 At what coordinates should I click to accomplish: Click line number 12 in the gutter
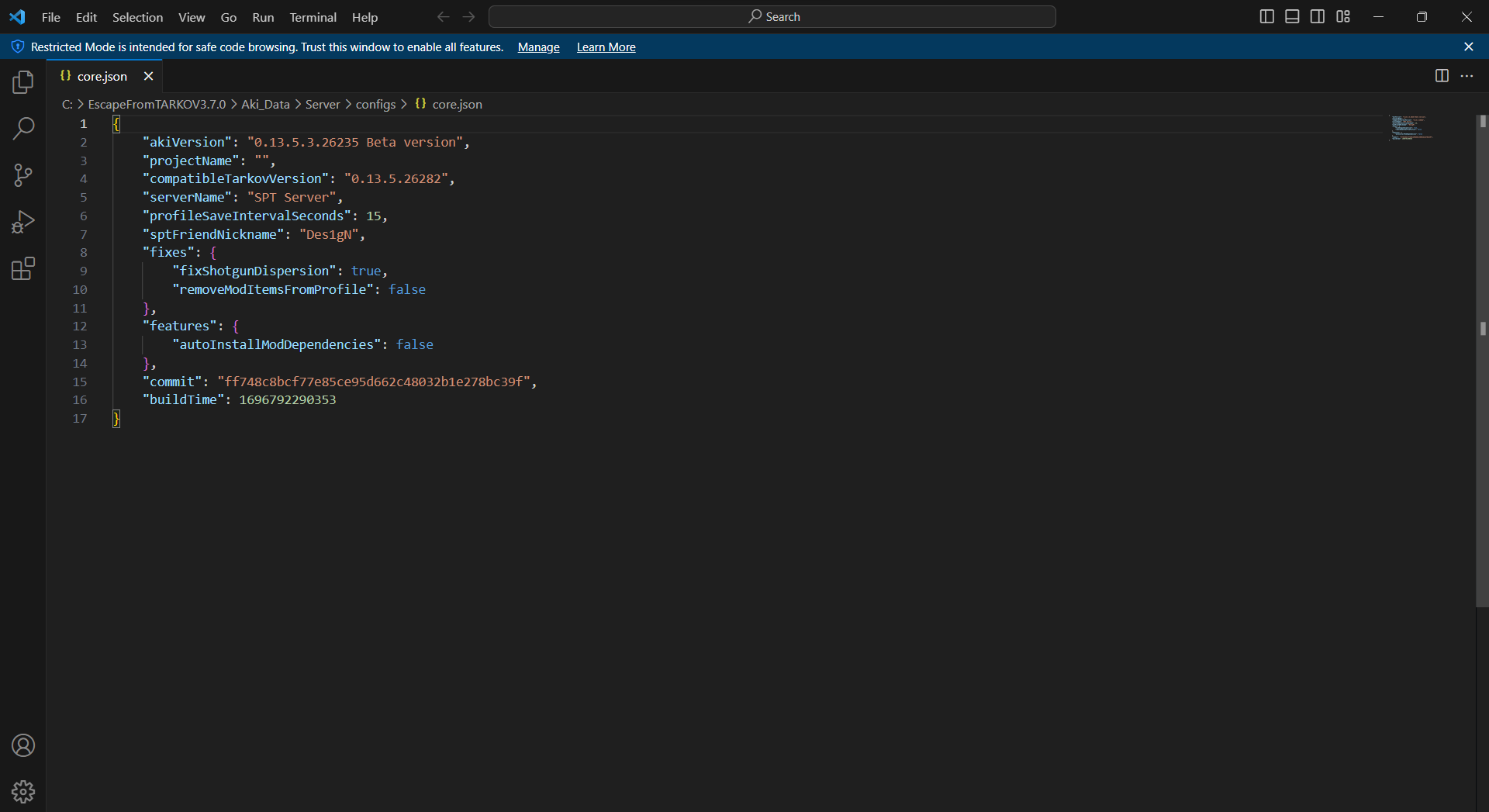pos(80,326)
